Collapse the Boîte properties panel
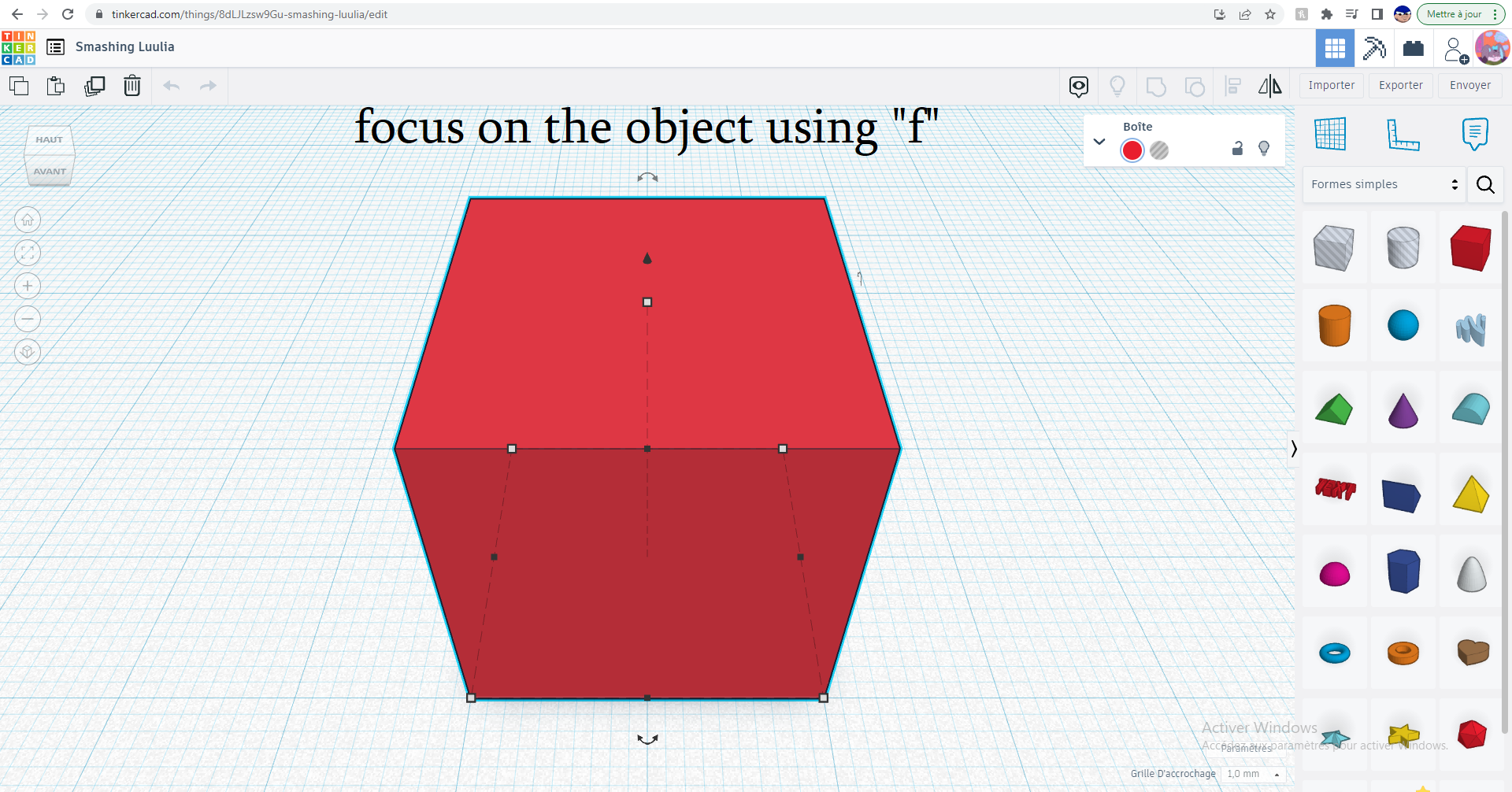Image resolution: width=1512 pixels, height=792 pixels. 1099,142
